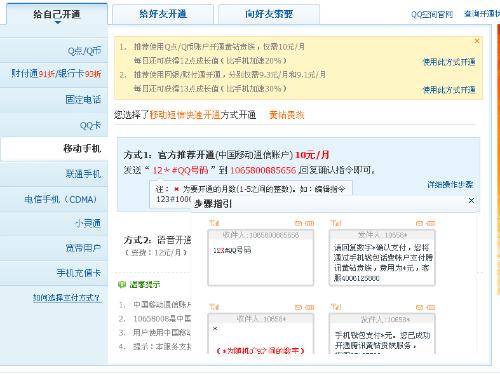
Task: Click 使用此方式开通 for 网银/财付通 recommendation
Action: (449, 90)
